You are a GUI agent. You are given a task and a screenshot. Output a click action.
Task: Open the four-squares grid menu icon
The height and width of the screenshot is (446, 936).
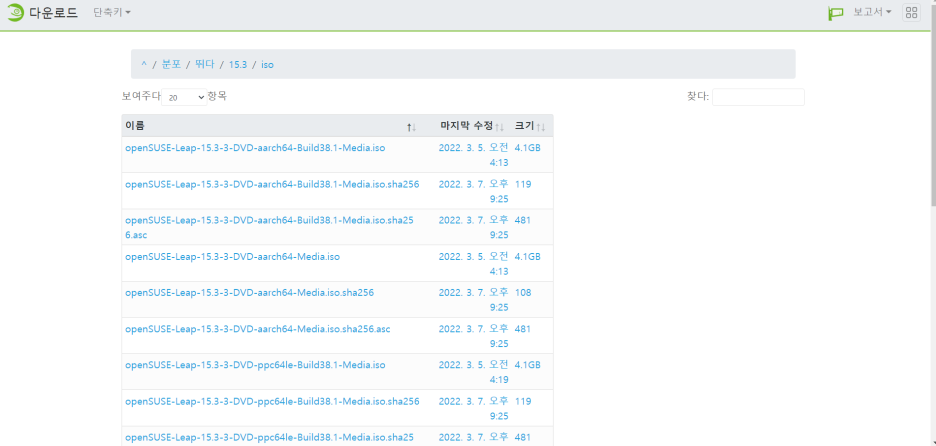coord(911,13)
